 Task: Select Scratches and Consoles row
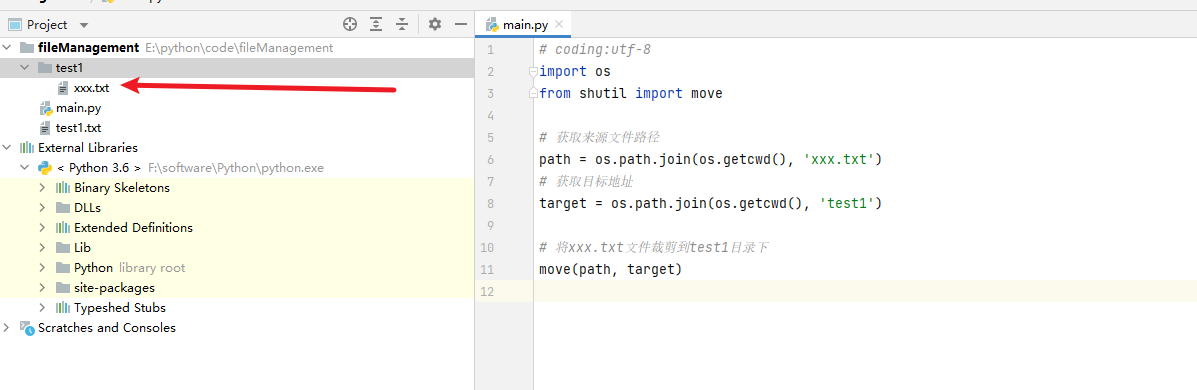point(237,327)
